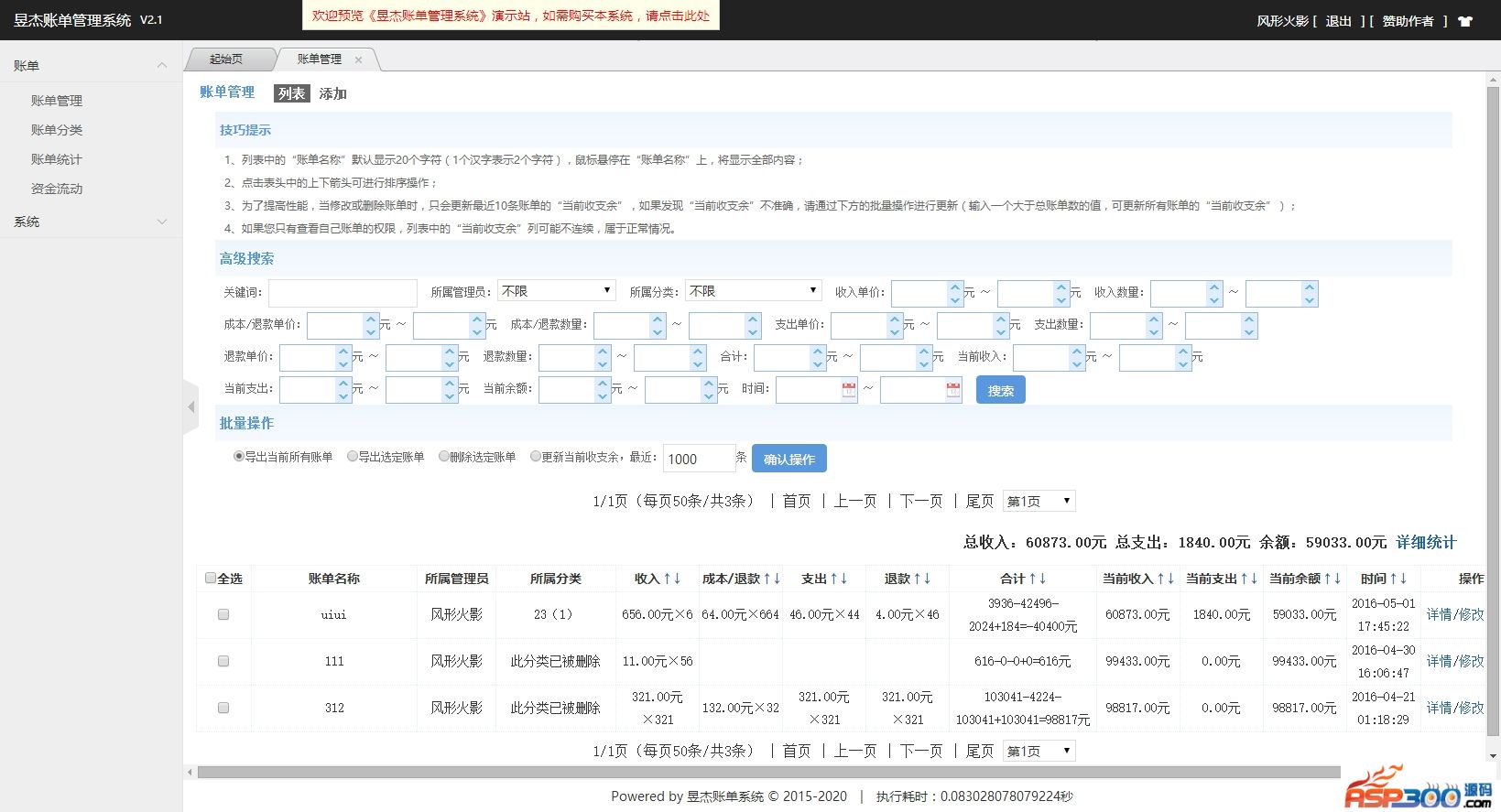Screen dimensions: 1501x812
Task: Sort 当前余额 column ascending with up arrow
Action: [x=1327, y=579]
